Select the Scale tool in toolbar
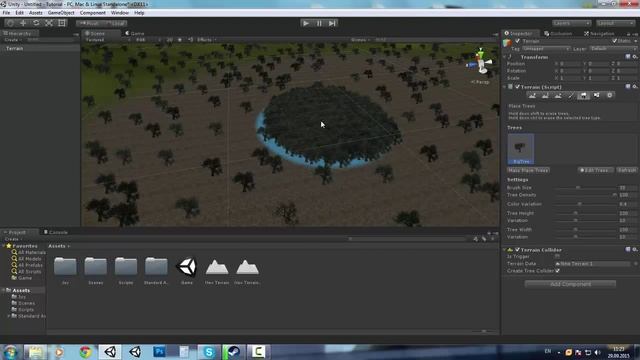 (49, 23)
